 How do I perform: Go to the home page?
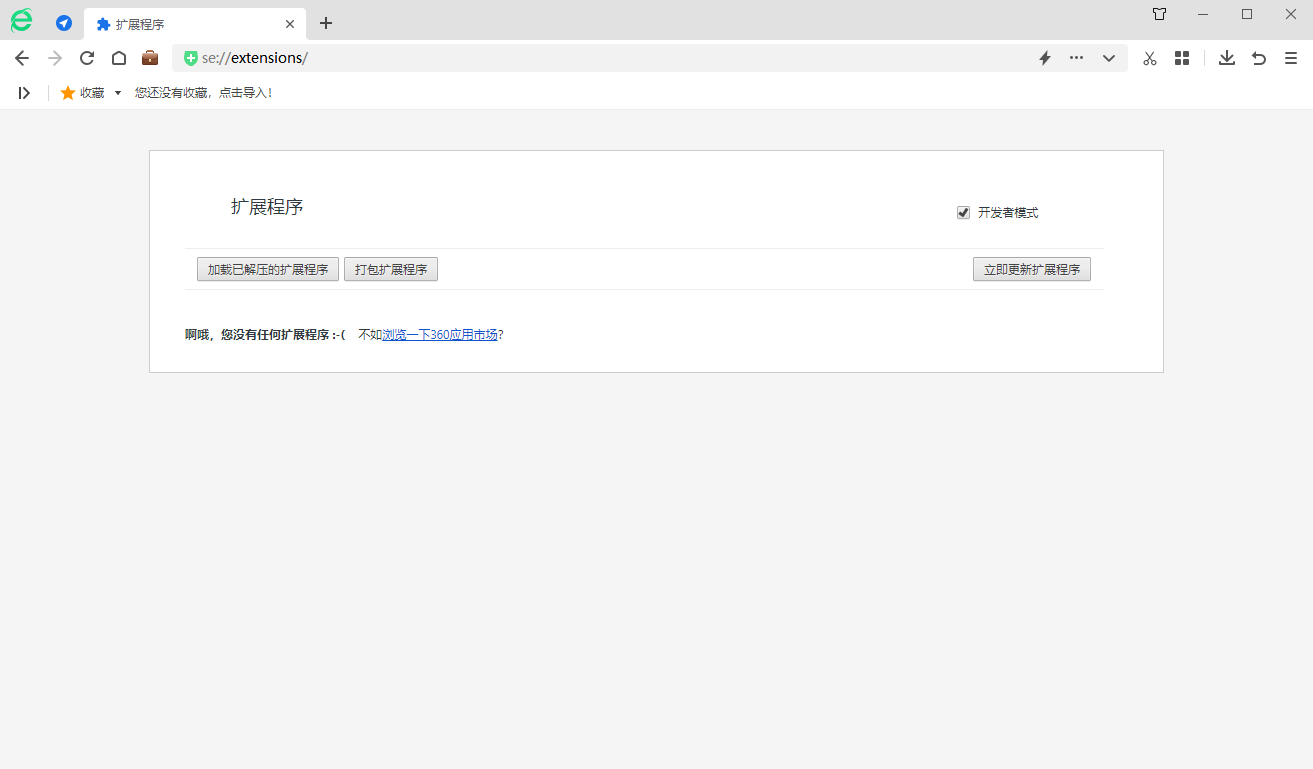click(119, 58)
